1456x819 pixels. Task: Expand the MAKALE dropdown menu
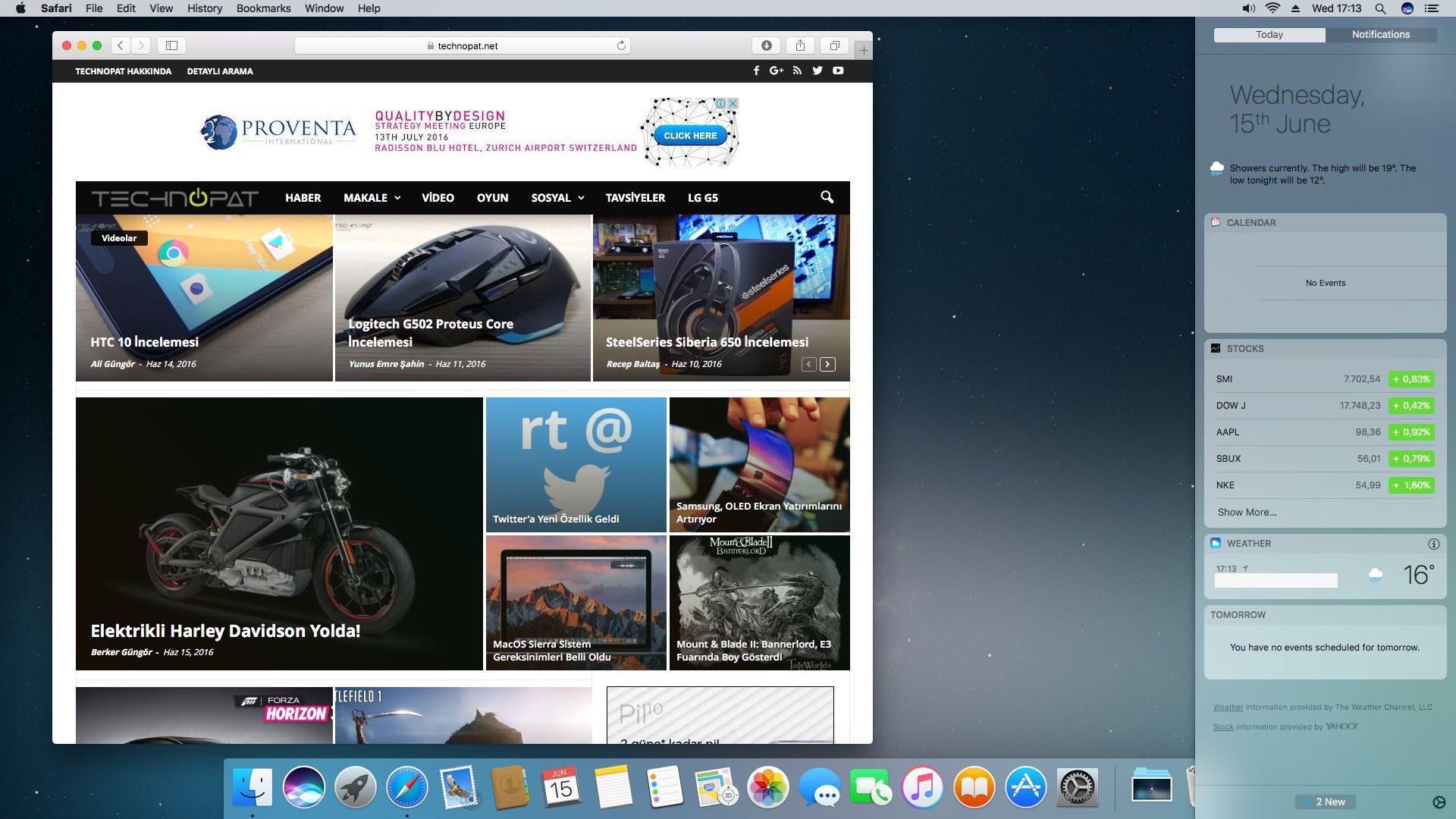coord(372,198)
